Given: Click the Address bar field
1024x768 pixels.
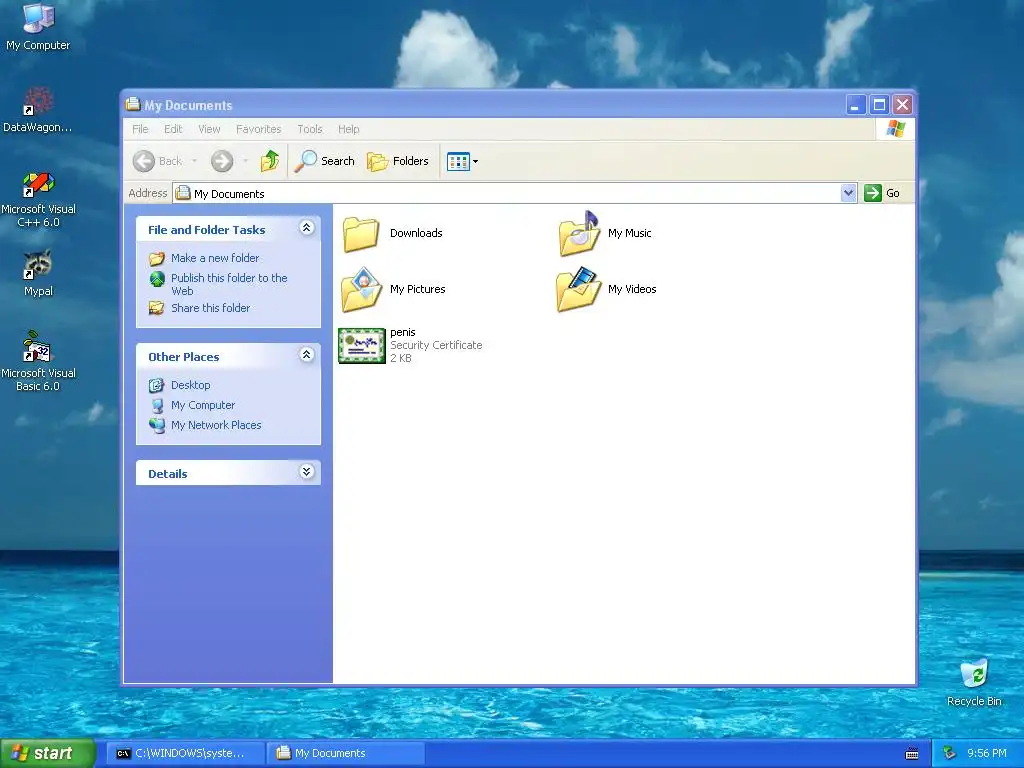Looking at the screenshot, I should pos(507,193).
